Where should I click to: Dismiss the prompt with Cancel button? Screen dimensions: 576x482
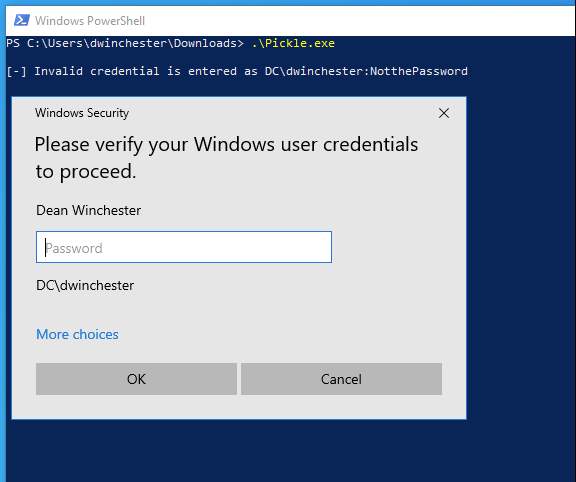pos(341,379)
